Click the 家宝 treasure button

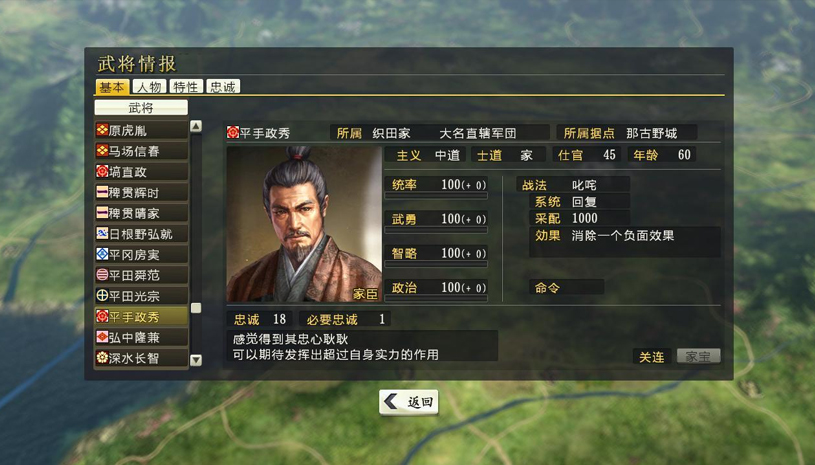[698, 357]
